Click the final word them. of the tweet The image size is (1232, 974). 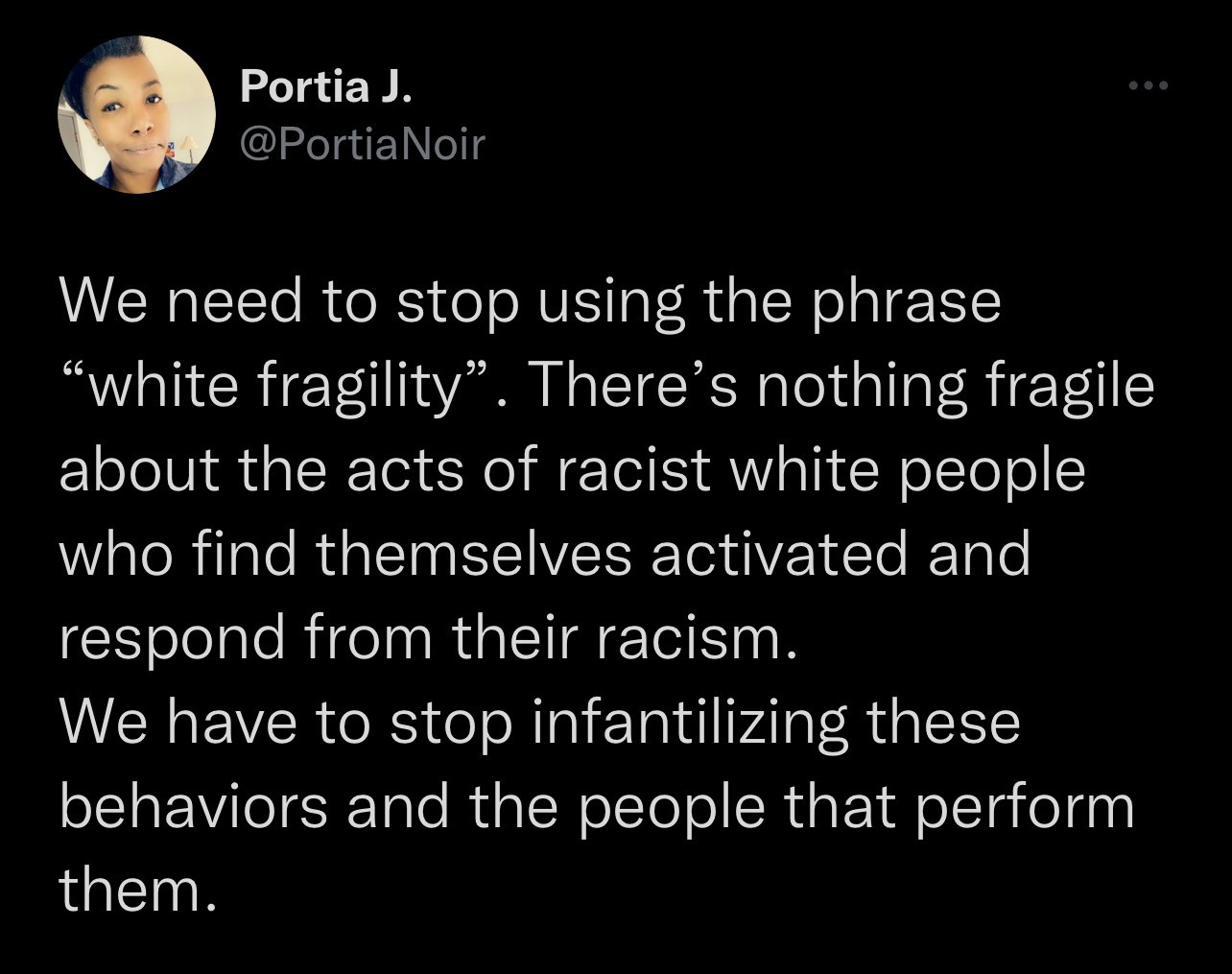click(132, 891)
